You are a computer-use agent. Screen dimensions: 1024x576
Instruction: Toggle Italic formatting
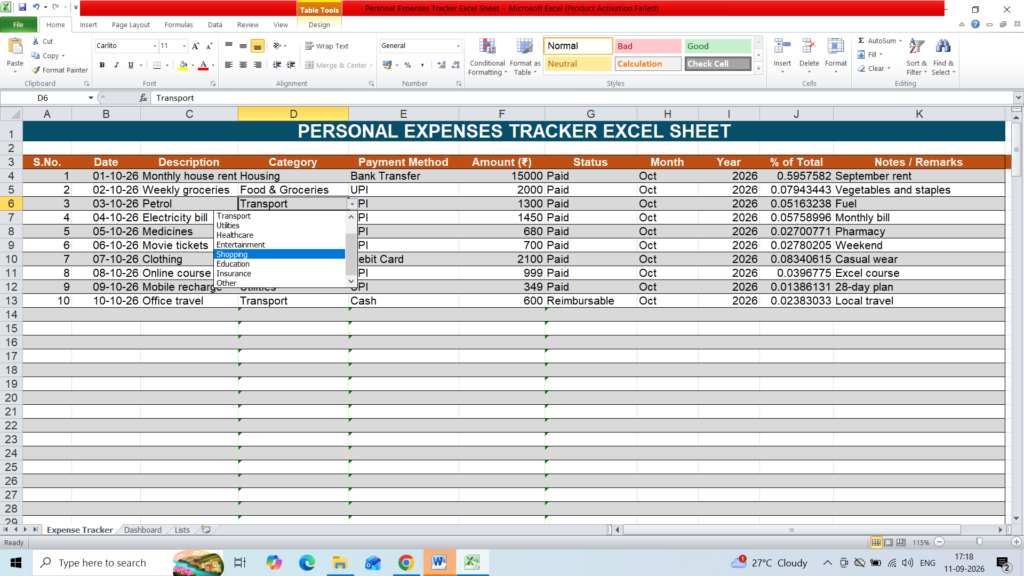click(x=116, y=65)
